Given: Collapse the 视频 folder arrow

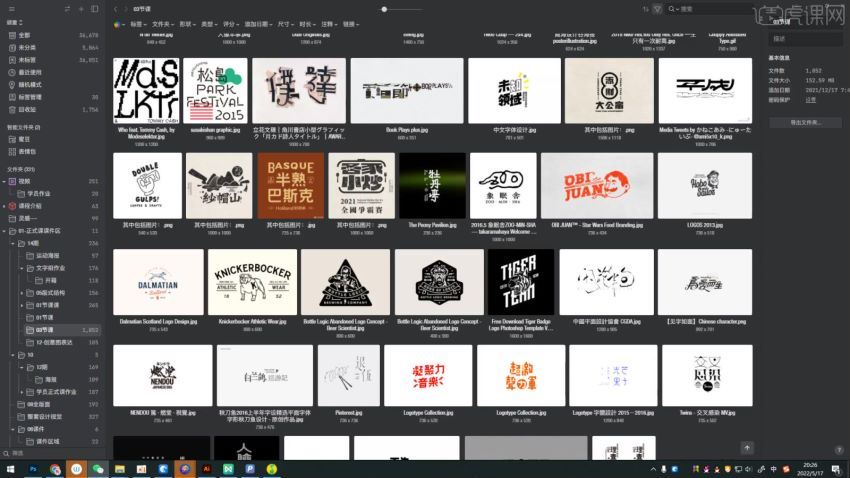Looking at the screenshot, I should [x=4, y=181].
